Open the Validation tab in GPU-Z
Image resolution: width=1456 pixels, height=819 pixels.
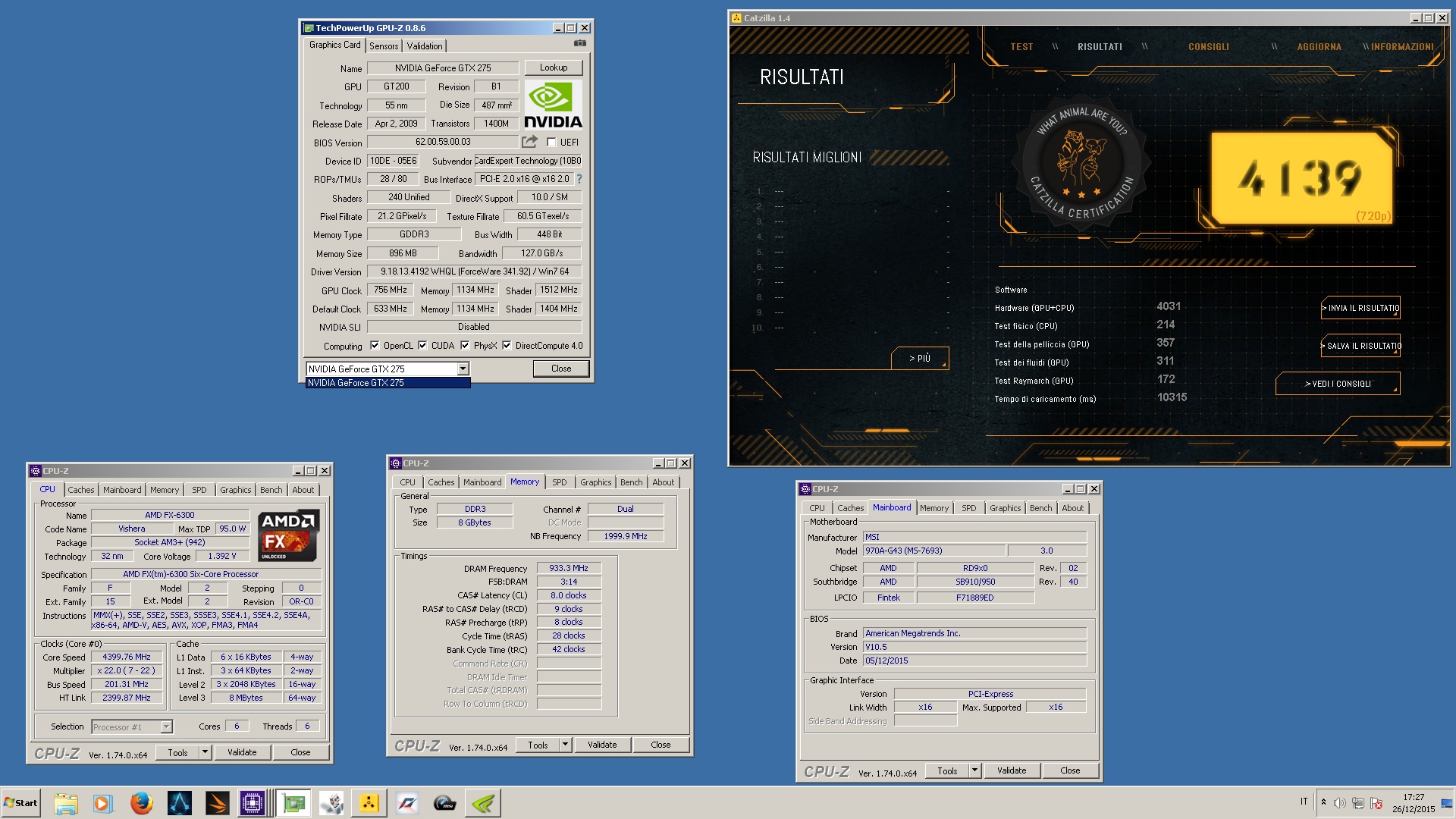[x=425, y=46]
